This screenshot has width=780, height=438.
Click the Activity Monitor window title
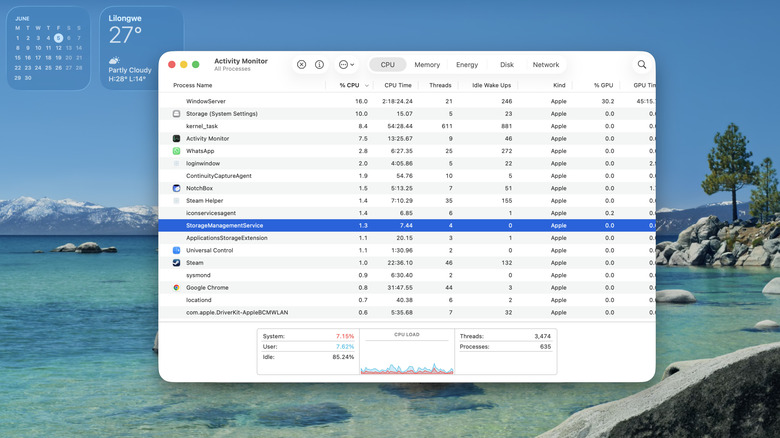(x=241, y=61)
